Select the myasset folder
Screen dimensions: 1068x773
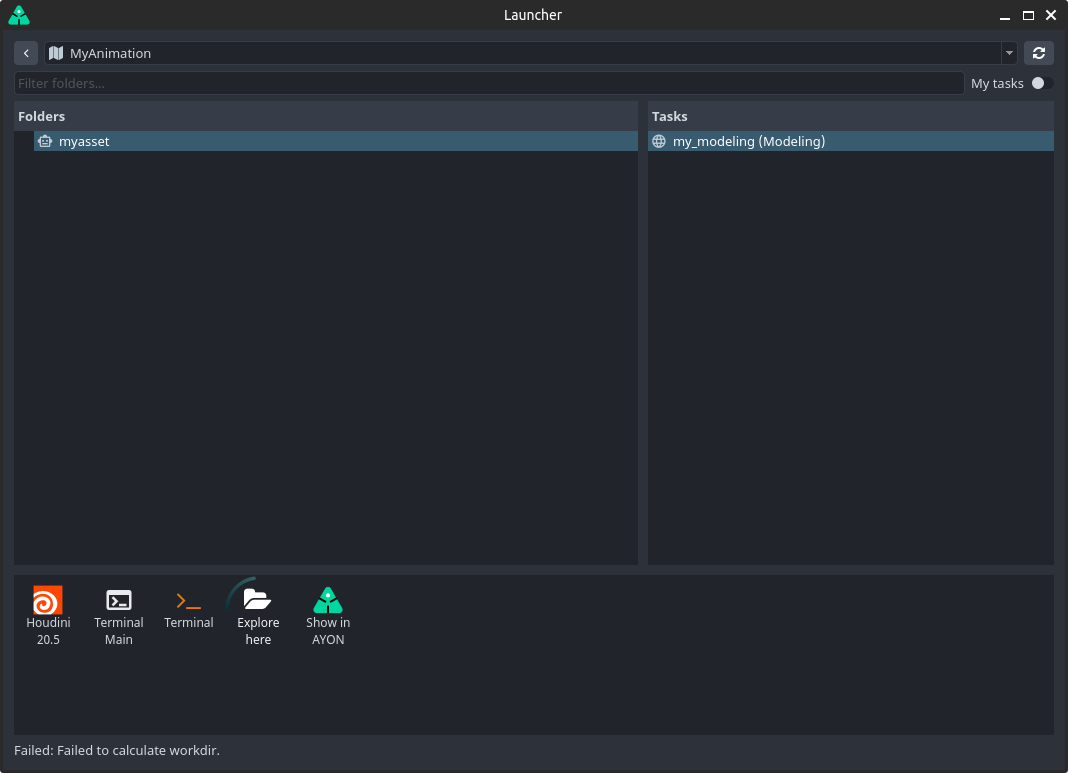[x=84, y=142]
